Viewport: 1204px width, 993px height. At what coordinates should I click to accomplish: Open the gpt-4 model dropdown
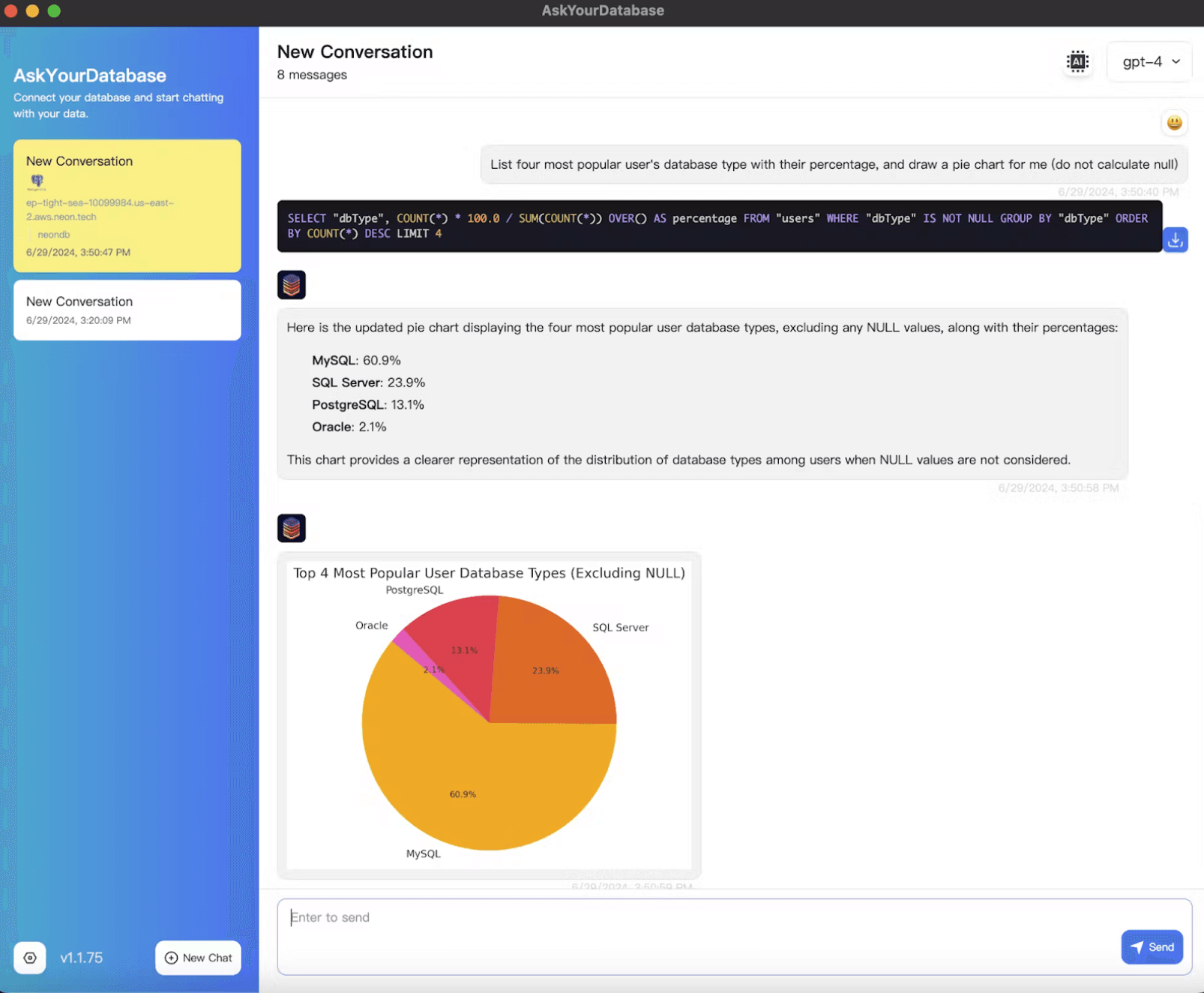[1150, 61]
